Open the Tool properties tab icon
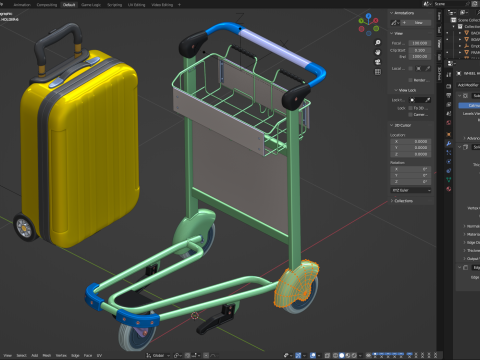This screenshot has width=480, height=360. [449, 75]
